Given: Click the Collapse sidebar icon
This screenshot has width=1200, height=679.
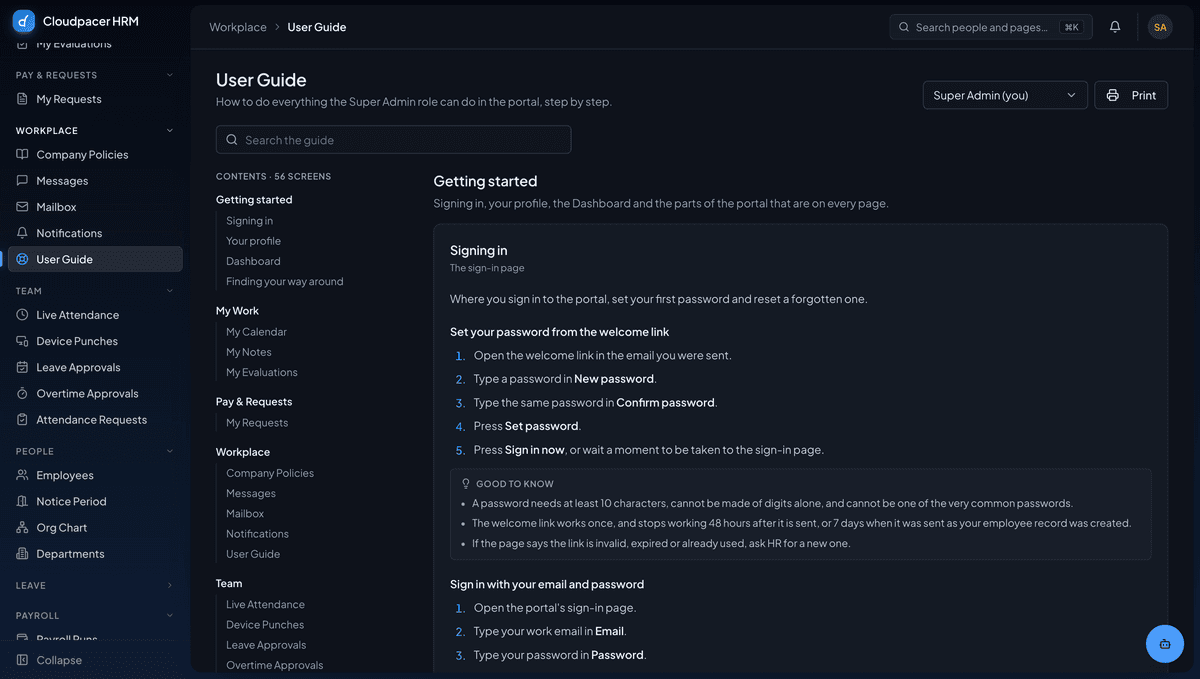Looking at the screenshot, I should pos(23,660).
